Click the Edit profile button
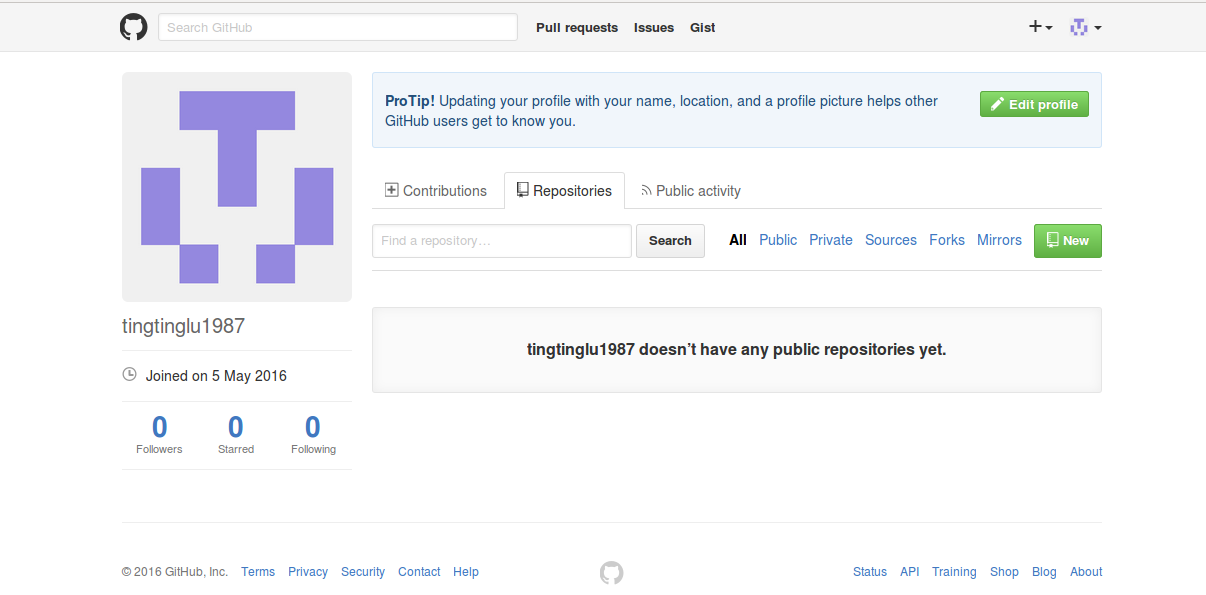 click(x=1034, y=104)
